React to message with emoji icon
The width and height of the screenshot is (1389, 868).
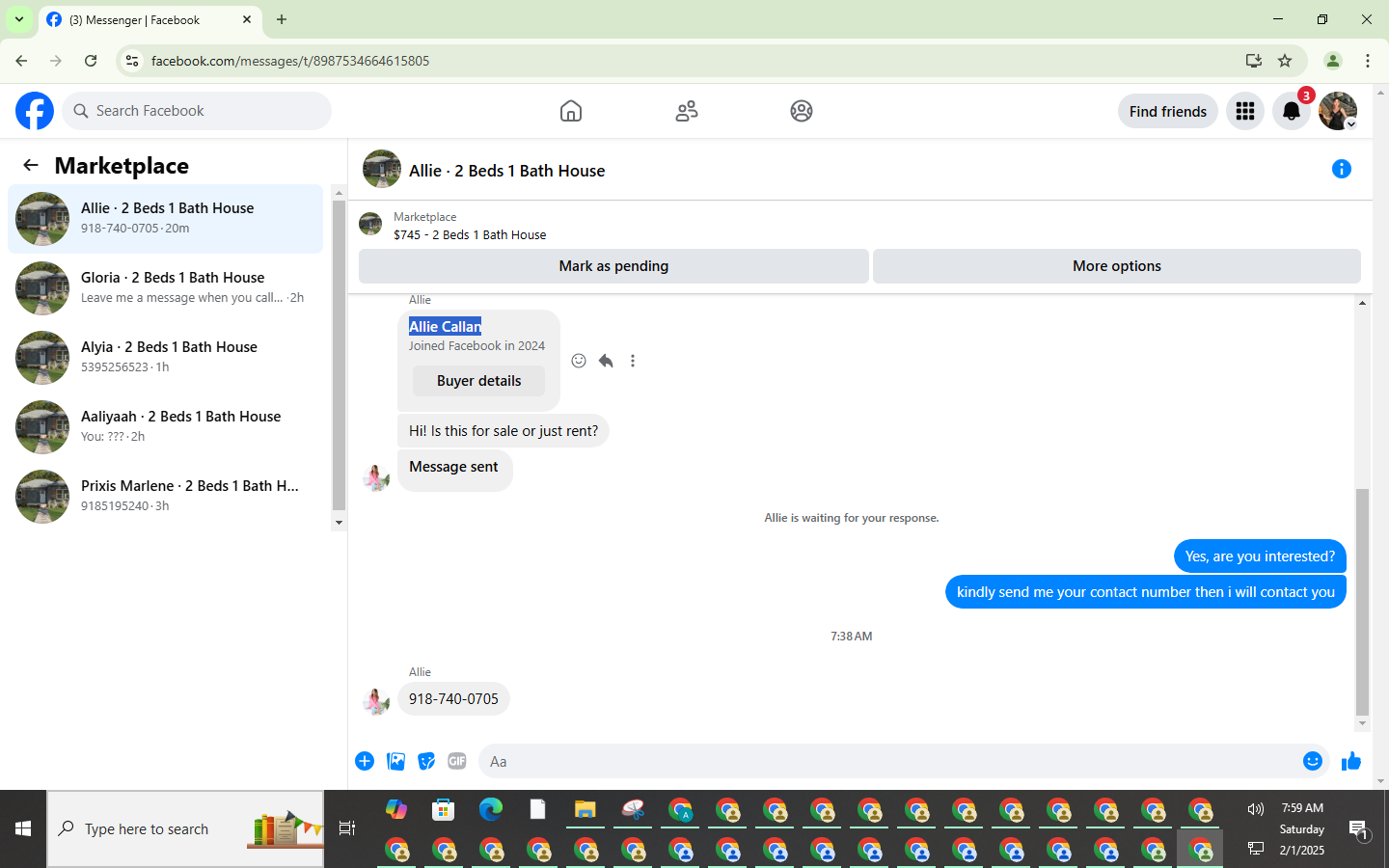(579, 361)
